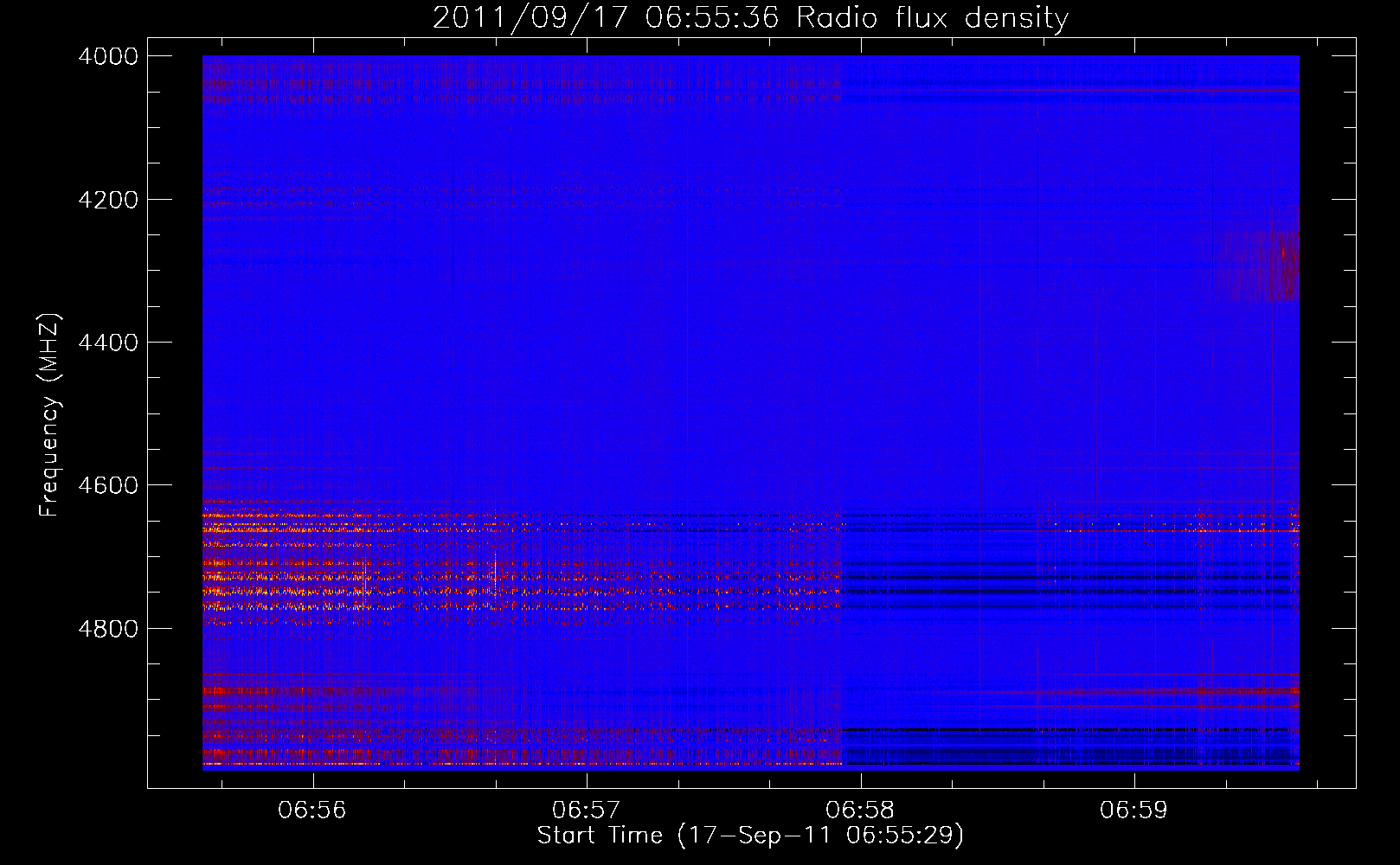Click the "Frequency (MHZ)" axis title
The height and width of the screenshot is (865, 1400).
[x=50, y=415]
